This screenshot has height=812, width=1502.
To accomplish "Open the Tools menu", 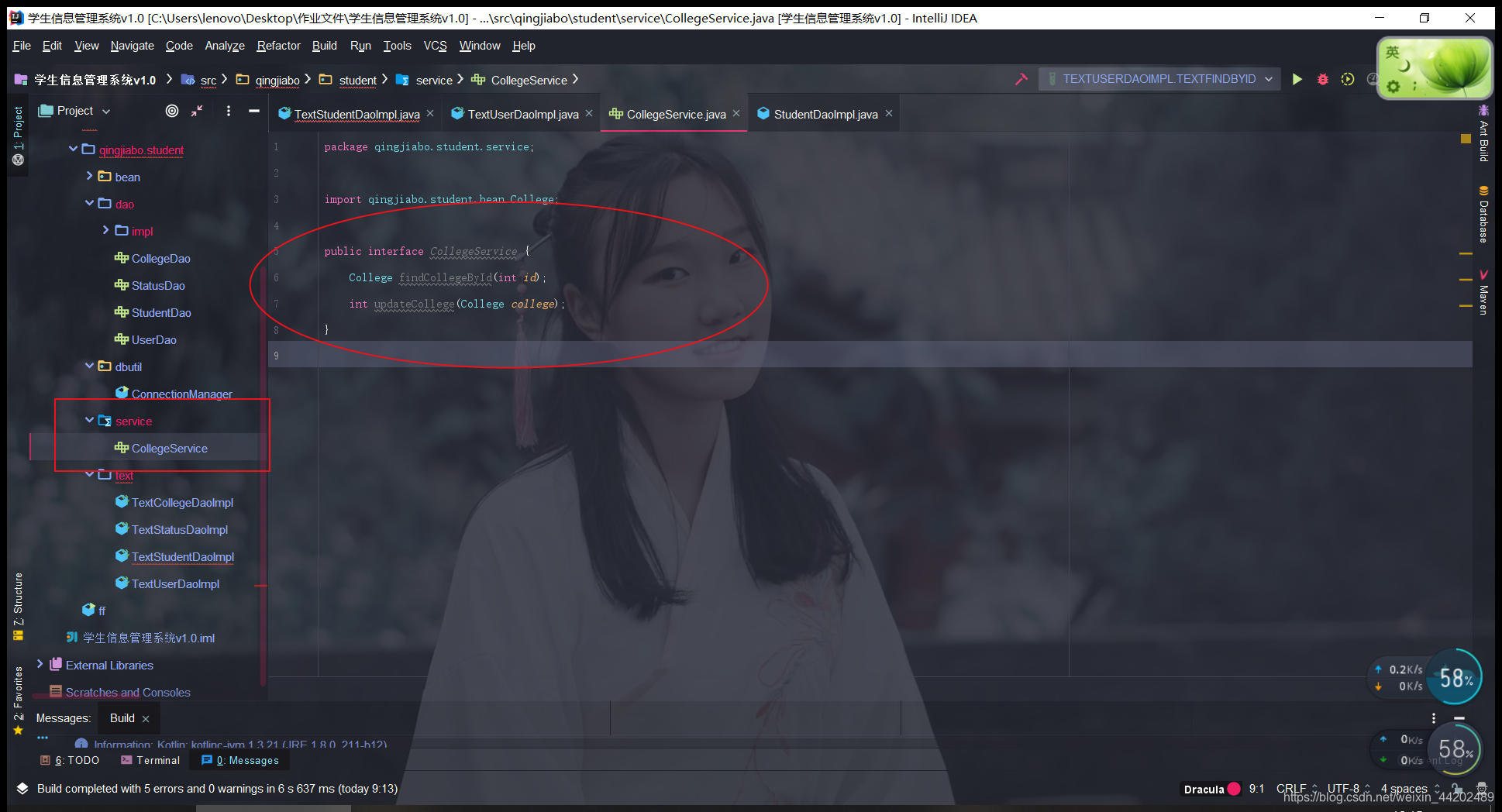I will coord(397,46).
